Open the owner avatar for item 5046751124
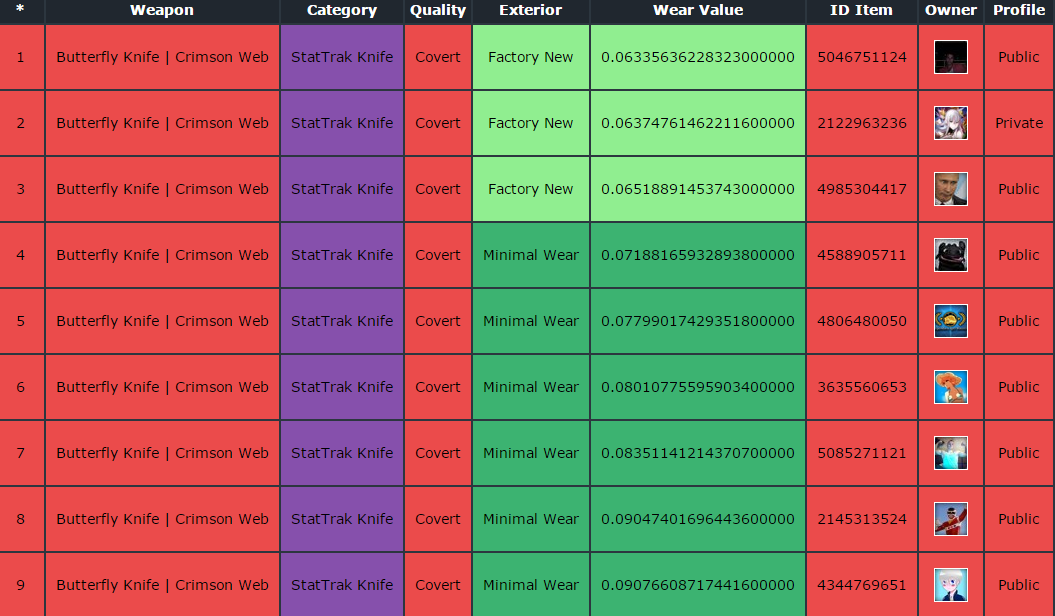Image resolution: width=1055 pixels, height=616 pixels. point(951,57)
